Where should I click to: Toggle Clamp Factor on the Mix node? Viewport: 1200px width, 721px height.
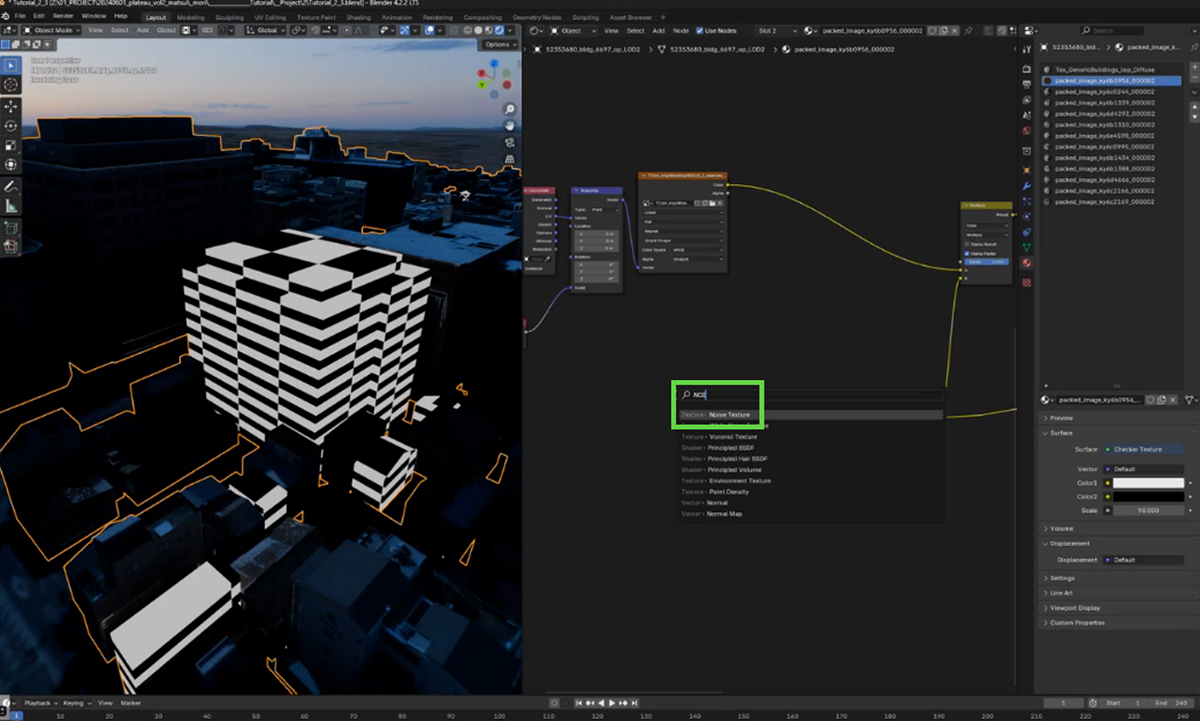tap(967, 253)
